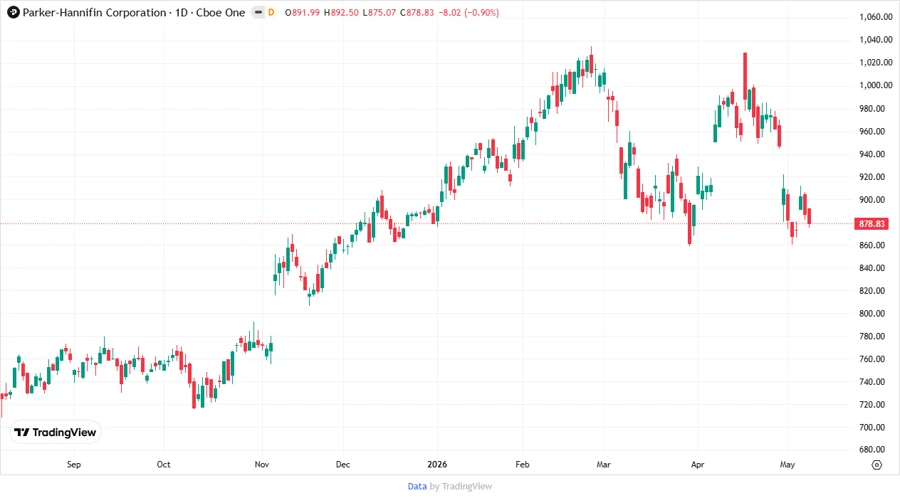The image size is (900, 498).
Task: Click the May label on time axis
Action: (x=787, y=464)
